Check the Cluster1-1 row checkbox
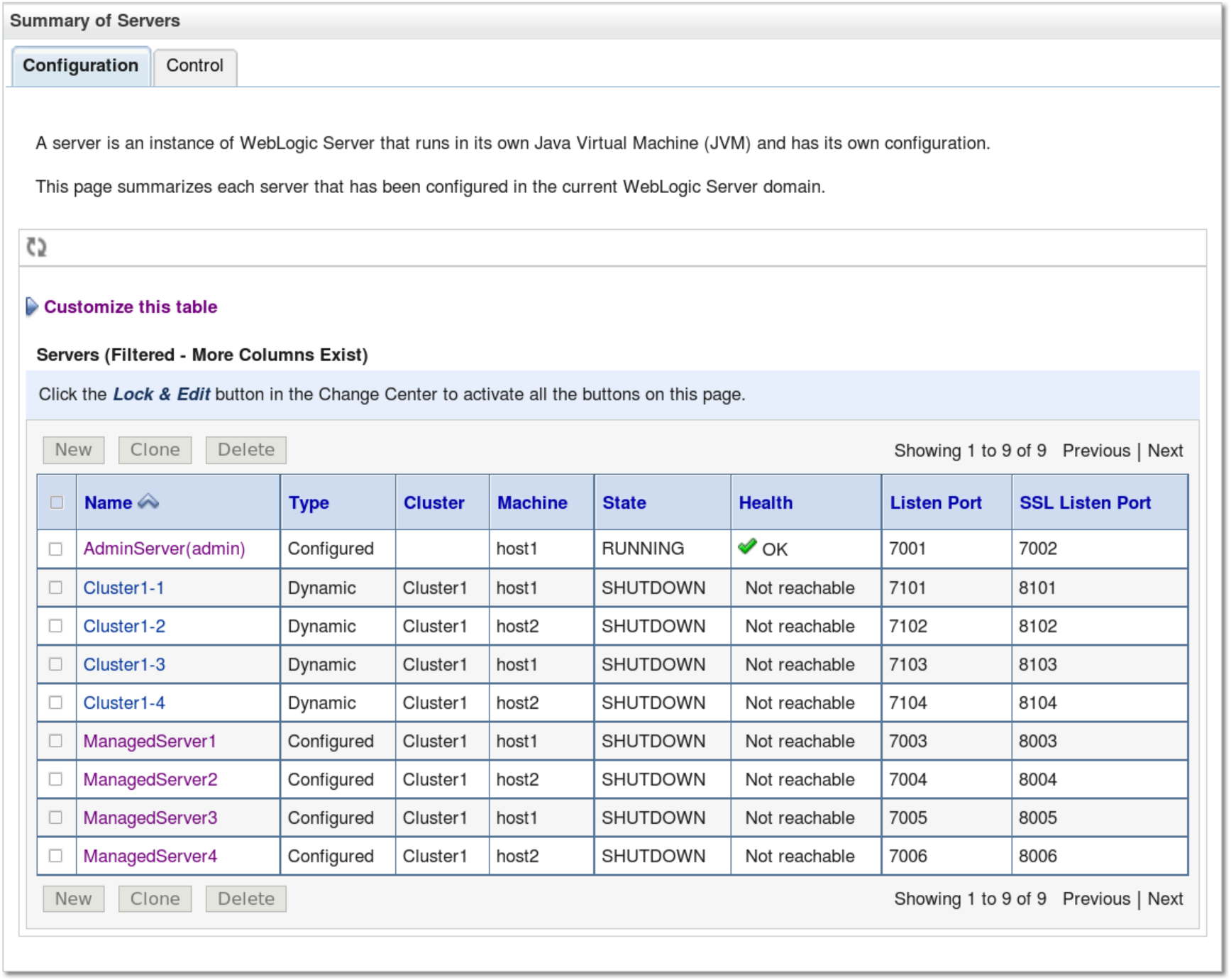The image size is (1231, 980). [x=55, y=588]
